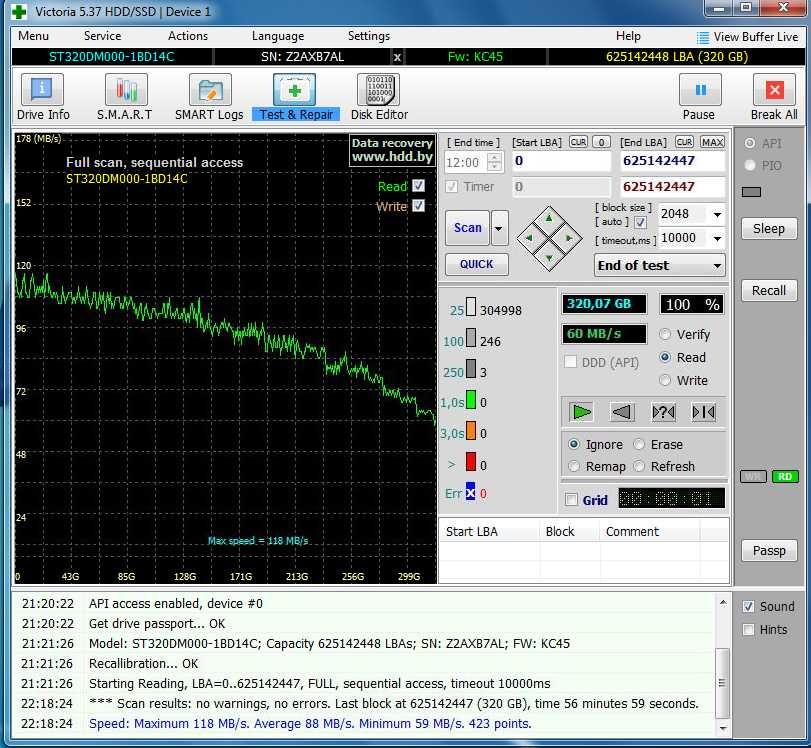Click the left arrow in navigation diamond
This screenshot has width=811, height=748.
[x=529, y=238]
